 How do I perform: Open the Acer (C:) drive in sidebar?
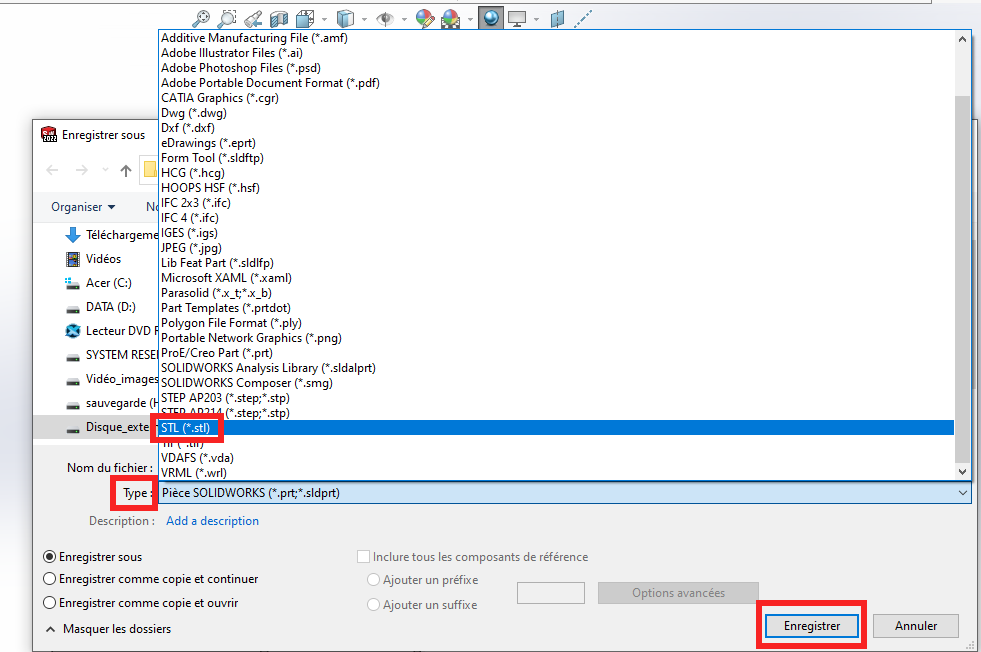pos(108,283)
